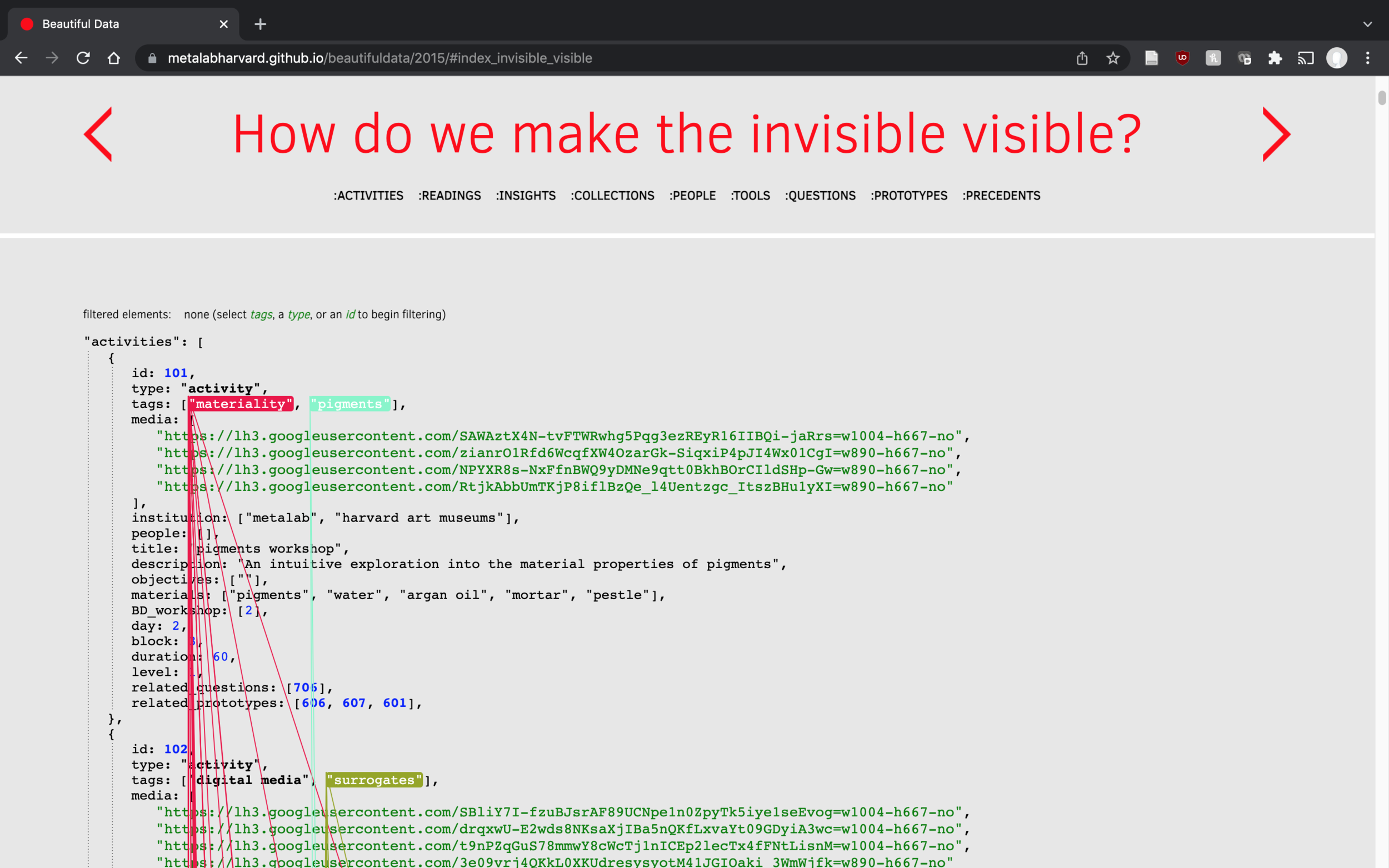
Task: Go to next question red arrow
Action: click(1276, 134)
